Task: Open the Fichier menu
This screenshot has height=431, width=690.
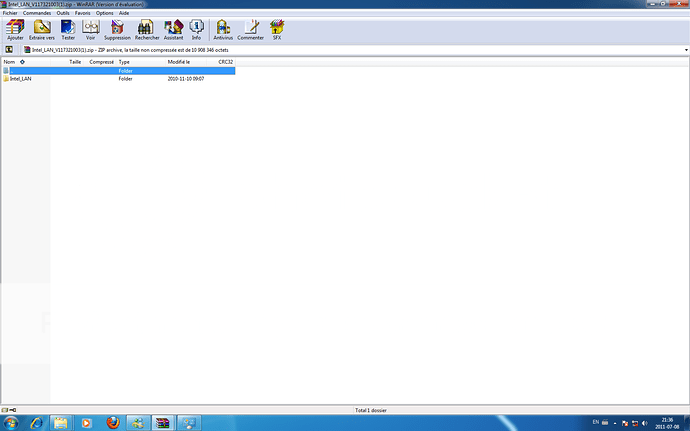Action: coord(10,13)
